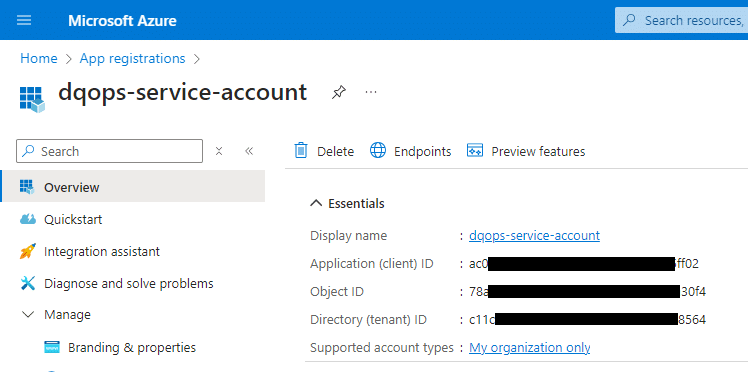The image size is (748, 372).
Task: Open App registrations breadcrumb
Action: 132,59
